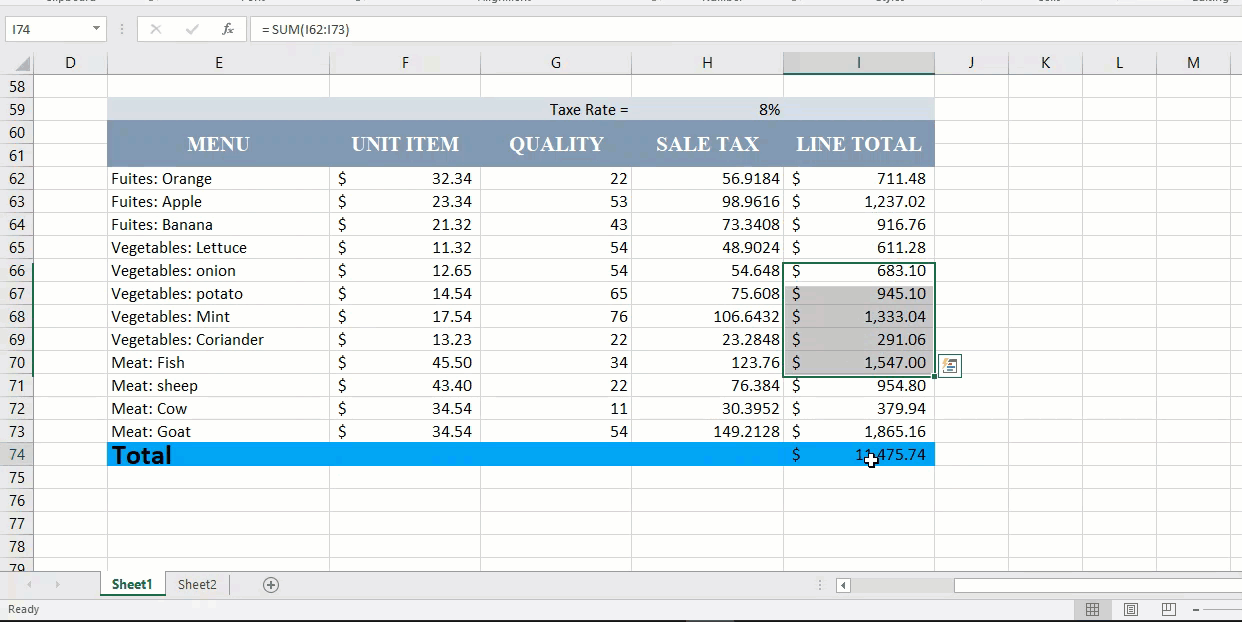Select column K header

pos(1045,63)
